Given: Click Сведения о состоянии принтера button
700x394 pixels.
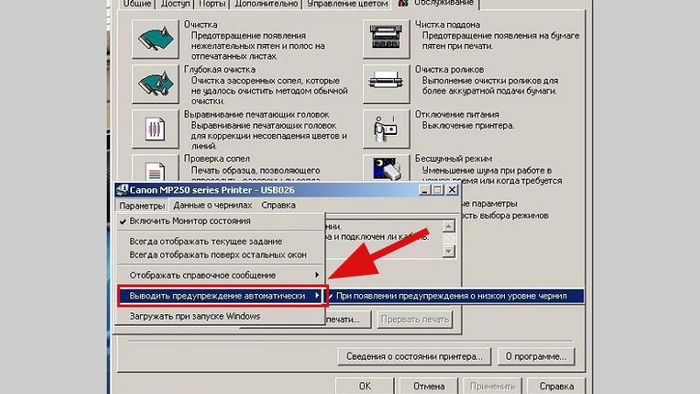Looking at the screenshot, I should (x=414, y=357).
